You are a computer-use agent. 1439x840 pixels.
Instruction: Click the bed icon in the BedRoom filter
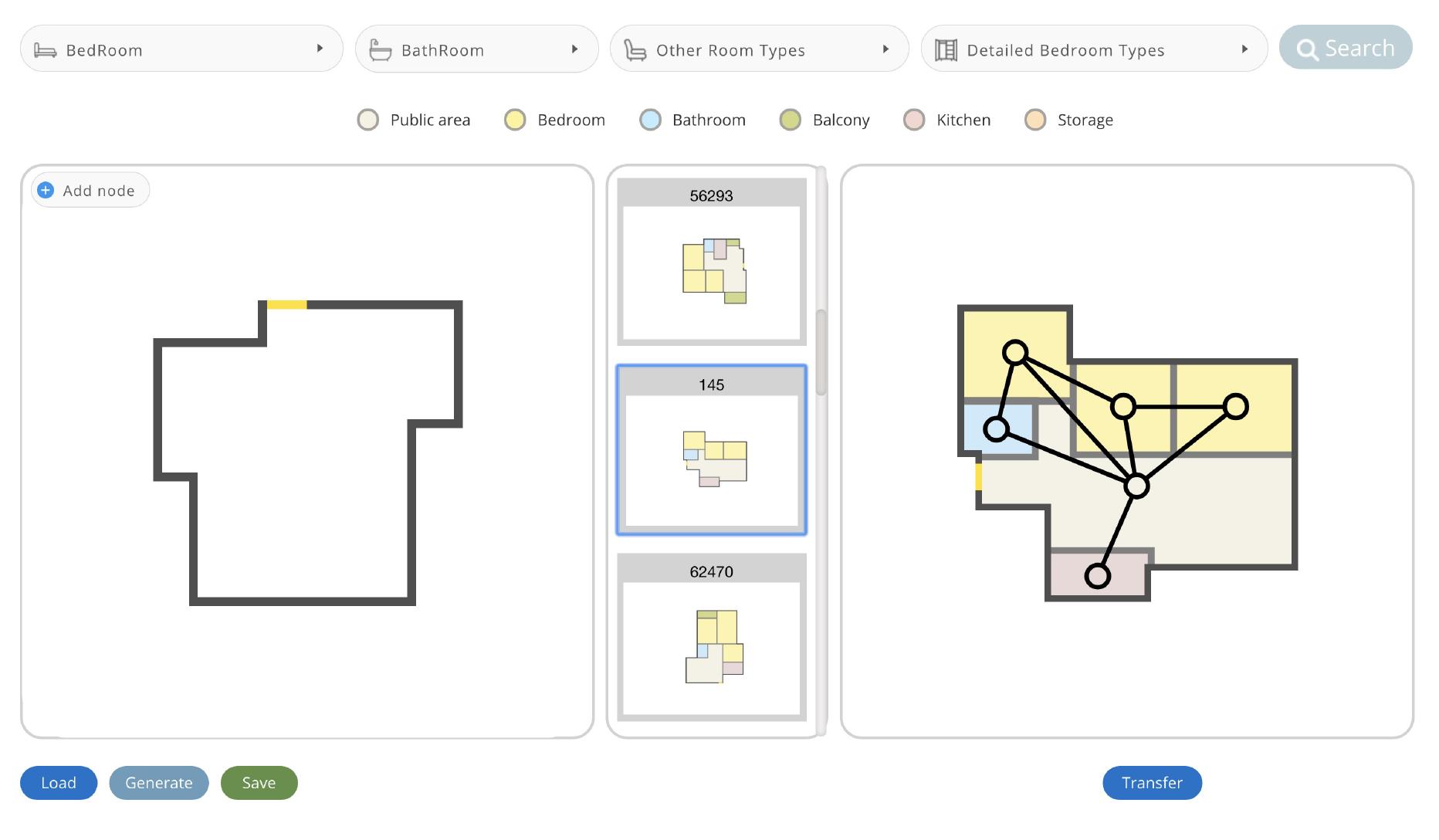(46, 49)
